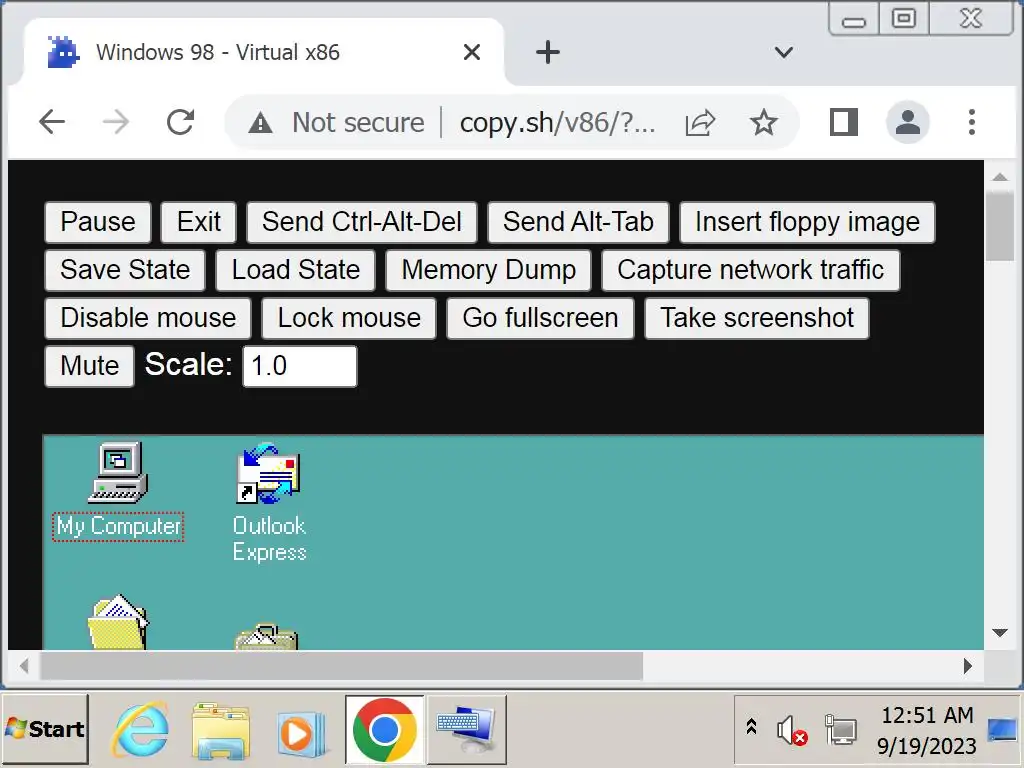Viewport: 1024px width, 768px height.
Task: Click the vertical scrollbar down arrow
Action: click(x=1000, y=632)
